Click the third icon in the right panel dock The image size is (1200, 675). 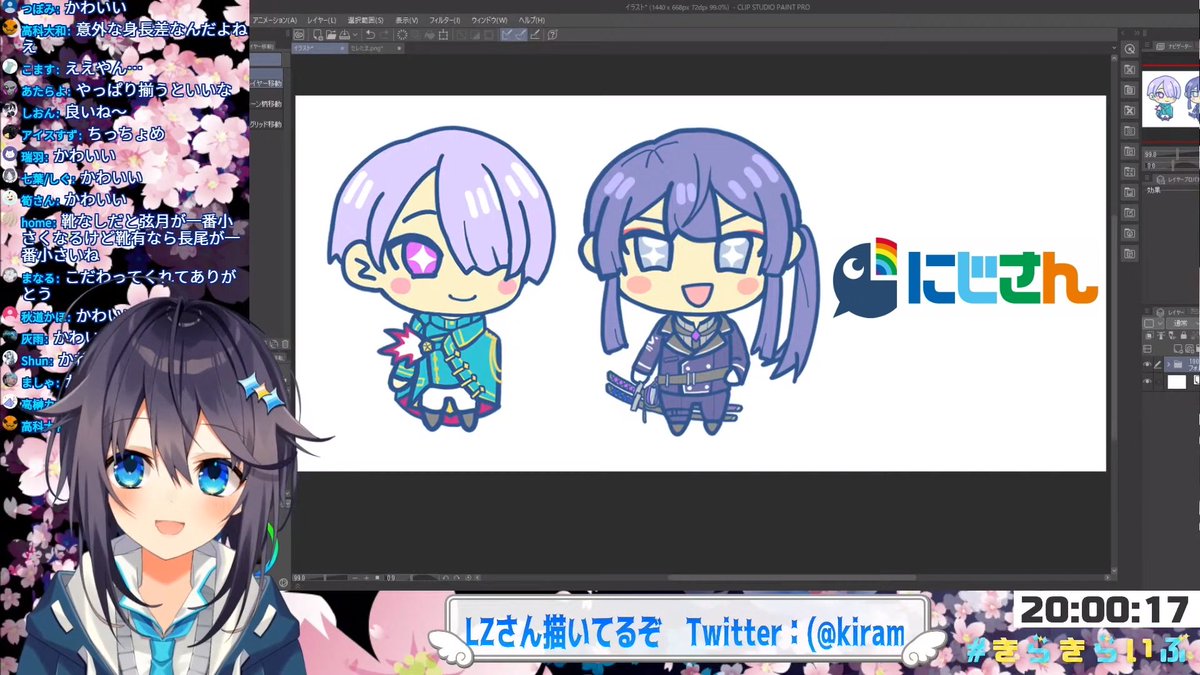[1130, 90]
